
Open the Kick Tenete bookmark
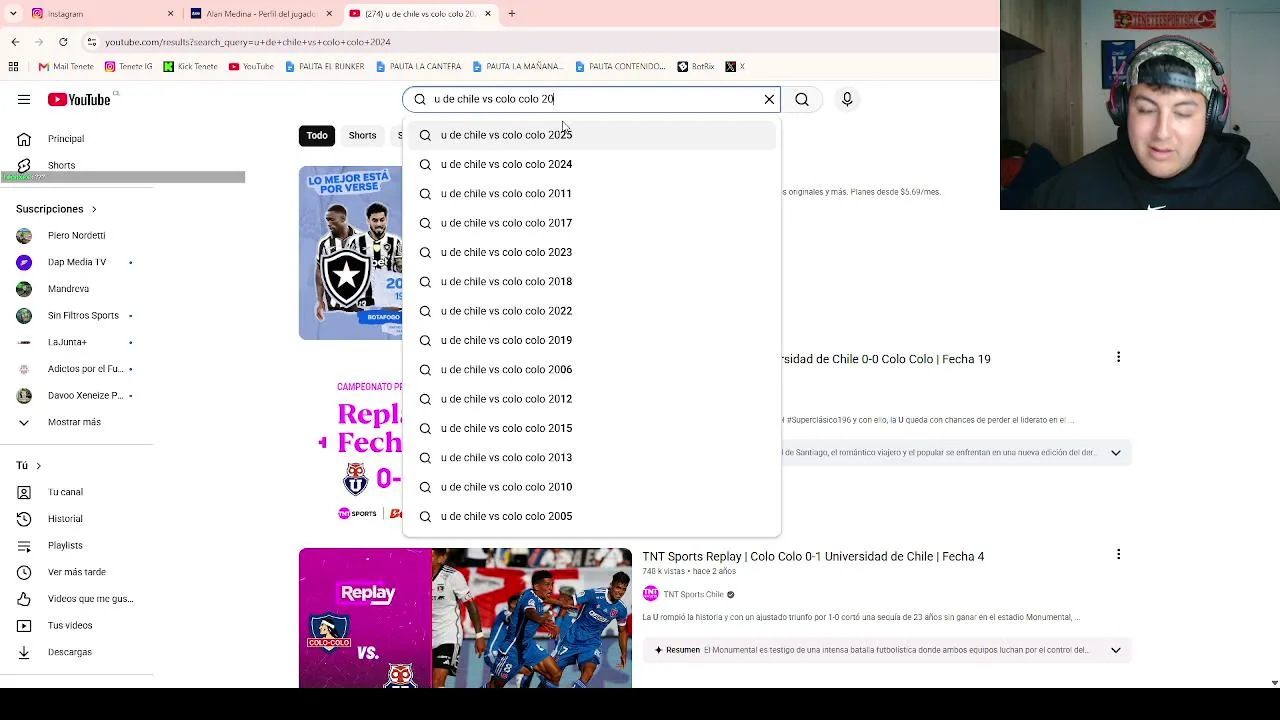pos(190,66)
